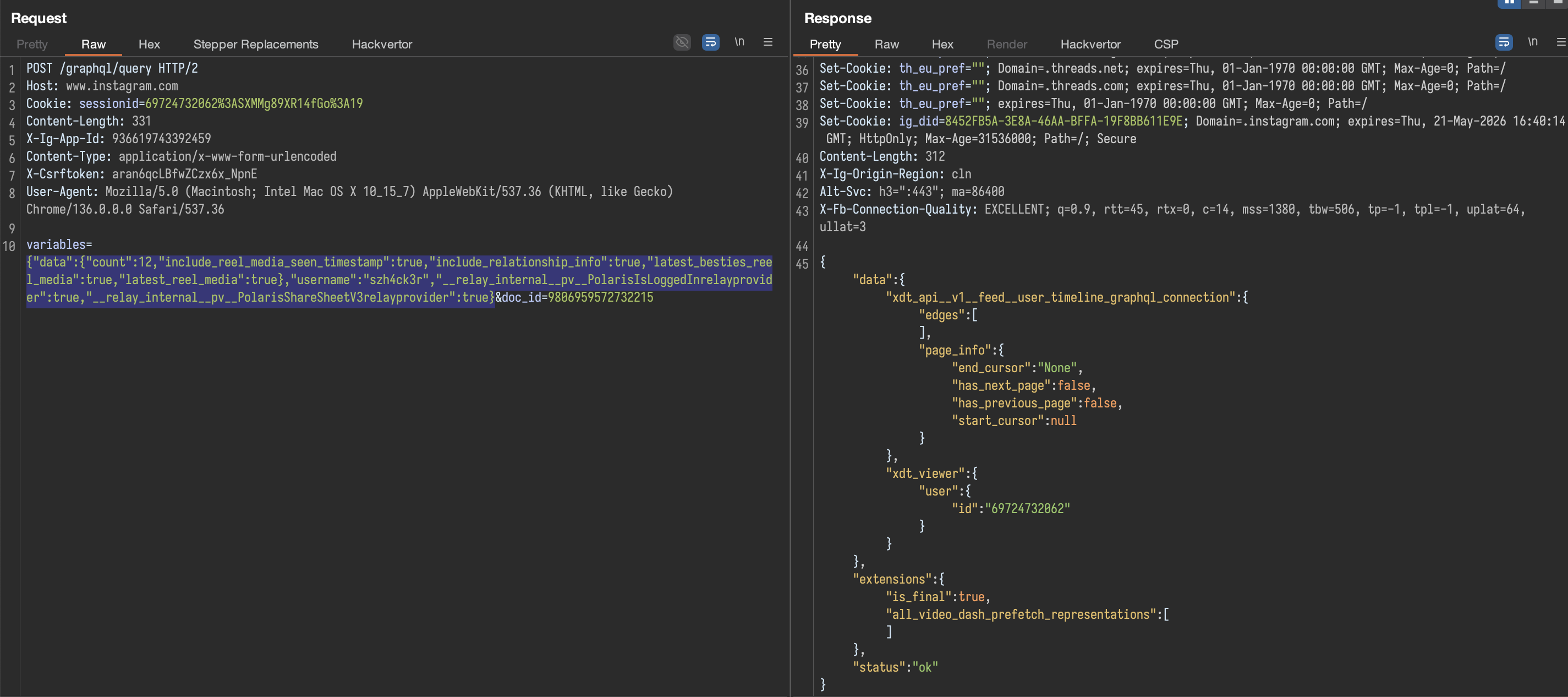Toggle line wrap icon in Response panel
The height and width of the screenshot is (697, 1568).
1504,42
